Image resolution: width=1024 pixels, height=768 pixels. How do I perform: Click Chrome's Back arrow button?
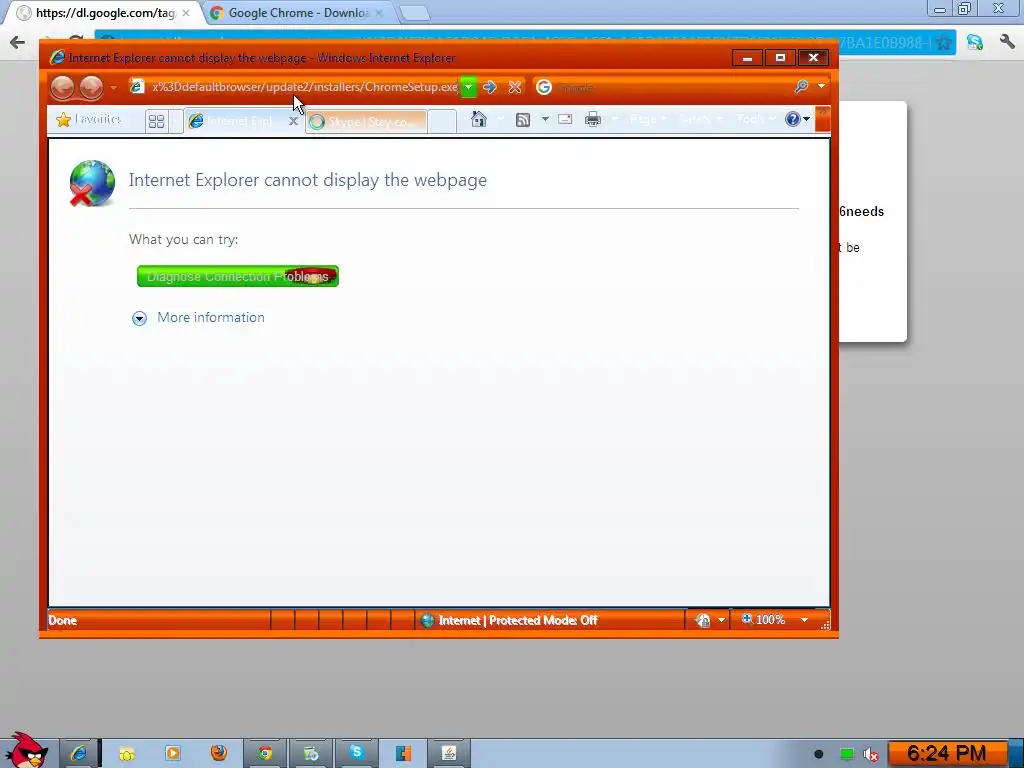(x=18, y=43)
